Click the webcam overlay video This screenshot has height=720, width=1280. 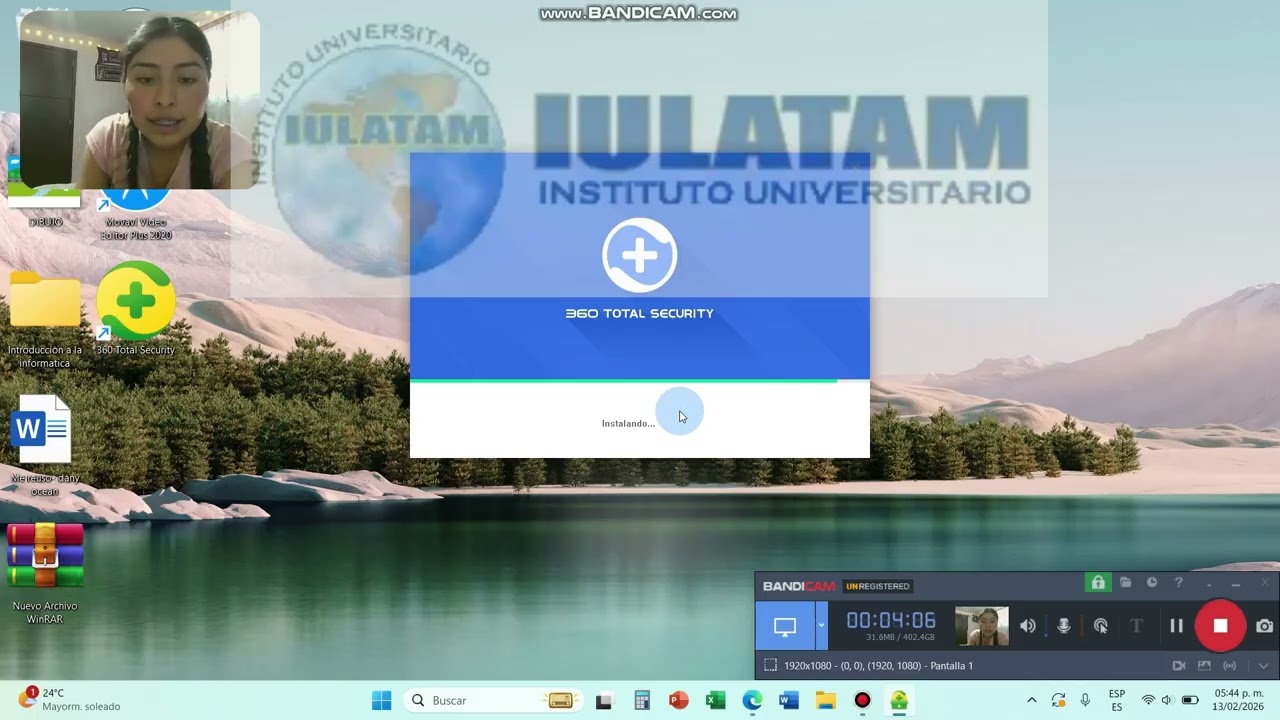point(139,100)
